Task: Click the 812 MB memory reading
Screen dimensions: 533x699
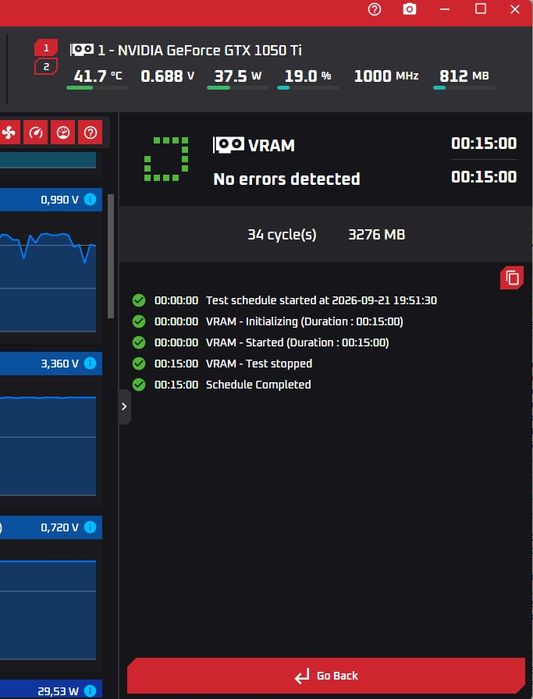Action: [464, 76]
